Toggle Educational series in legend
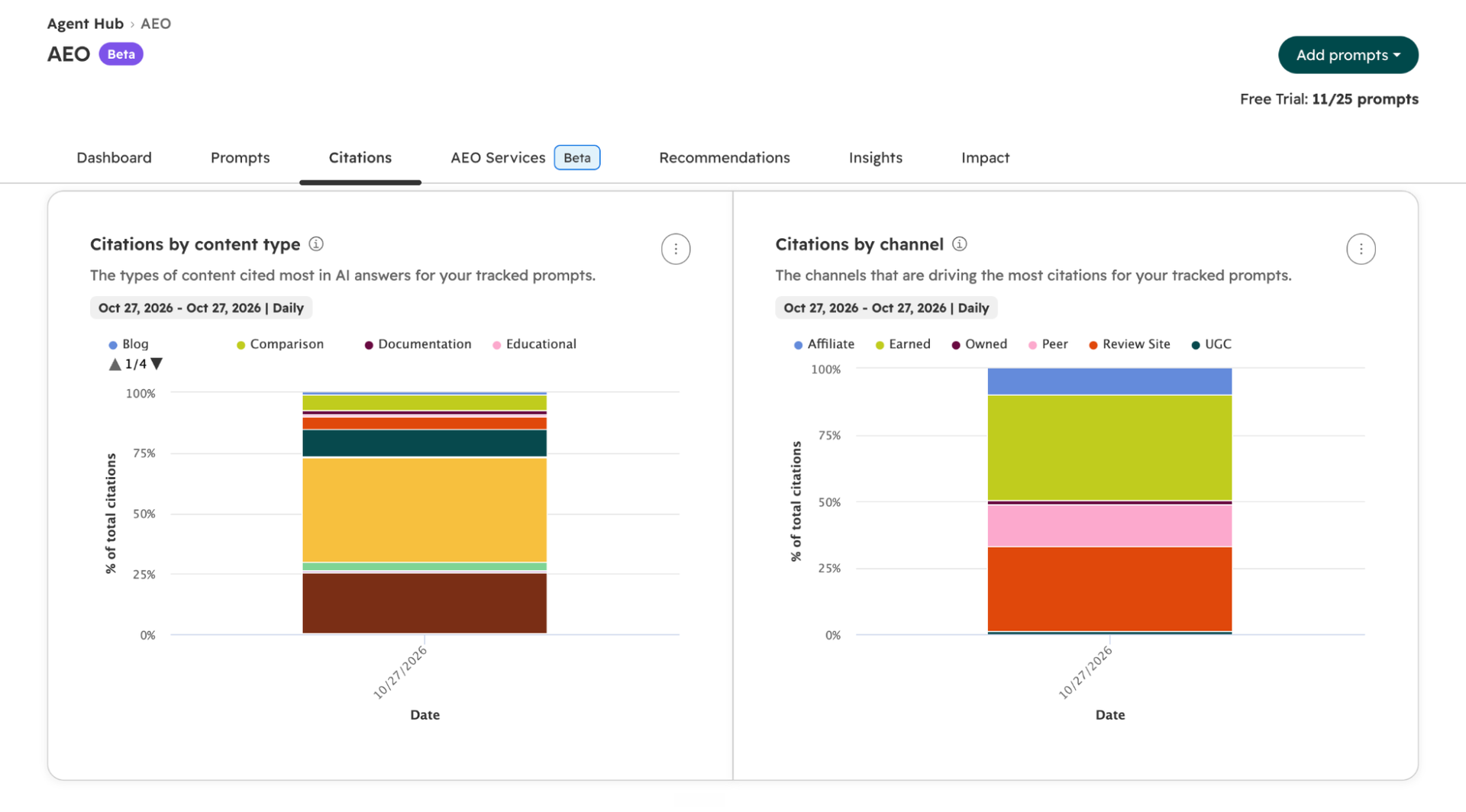Screen dimensions: 1466x812 click(534, 344)
